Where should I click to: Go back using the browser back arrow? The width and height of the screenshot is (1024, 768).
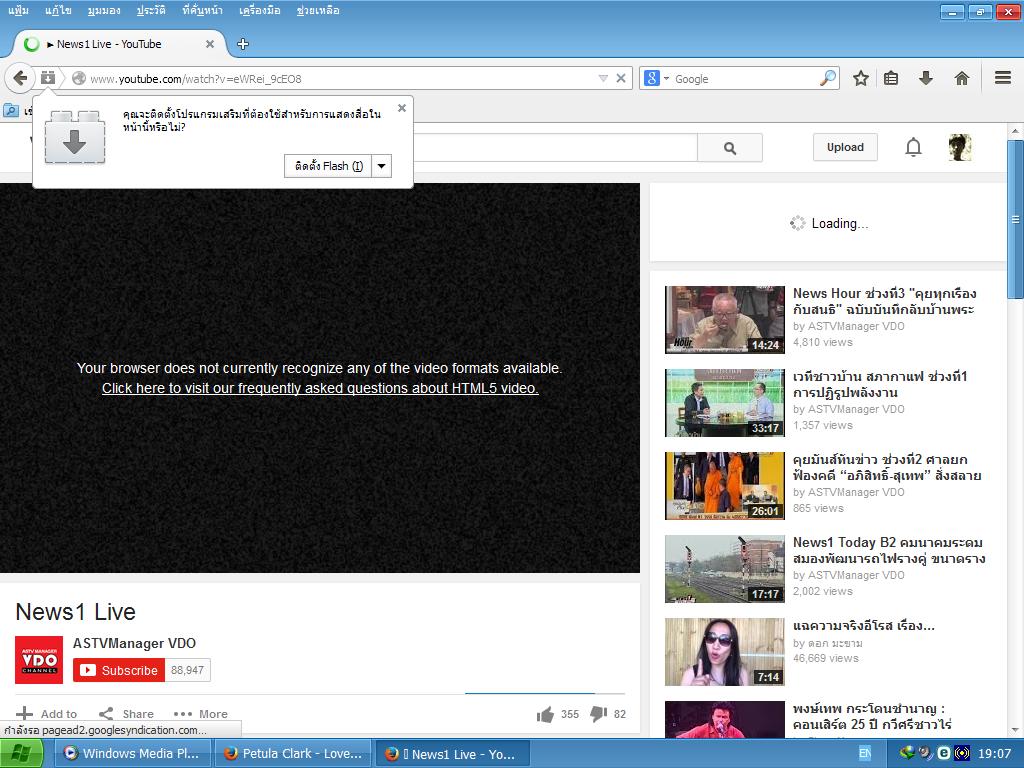coord(20,78)
